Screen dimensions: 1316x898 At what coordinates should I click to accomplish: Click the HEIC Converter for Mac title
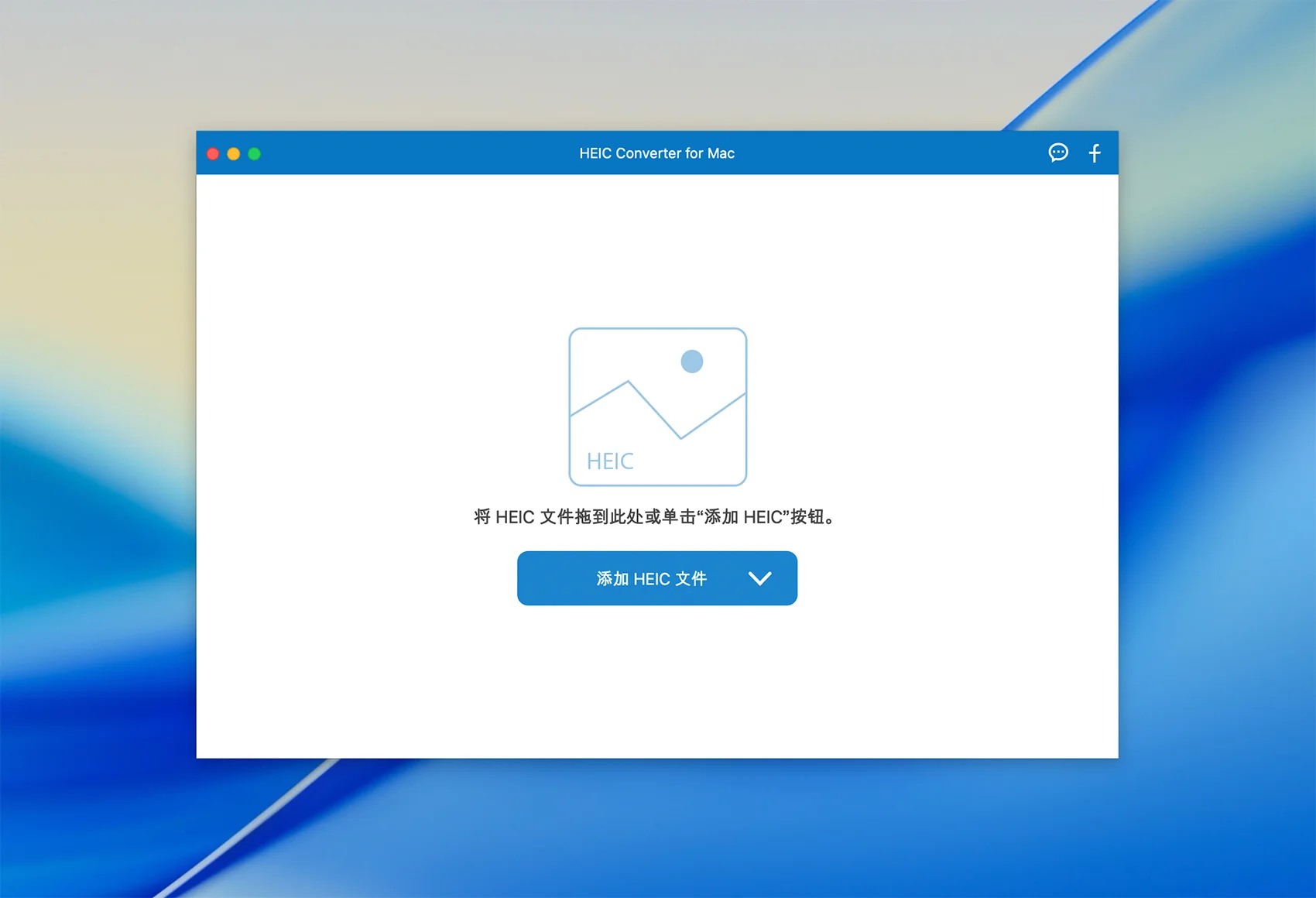pyautogui.click(x=656, y=153)
